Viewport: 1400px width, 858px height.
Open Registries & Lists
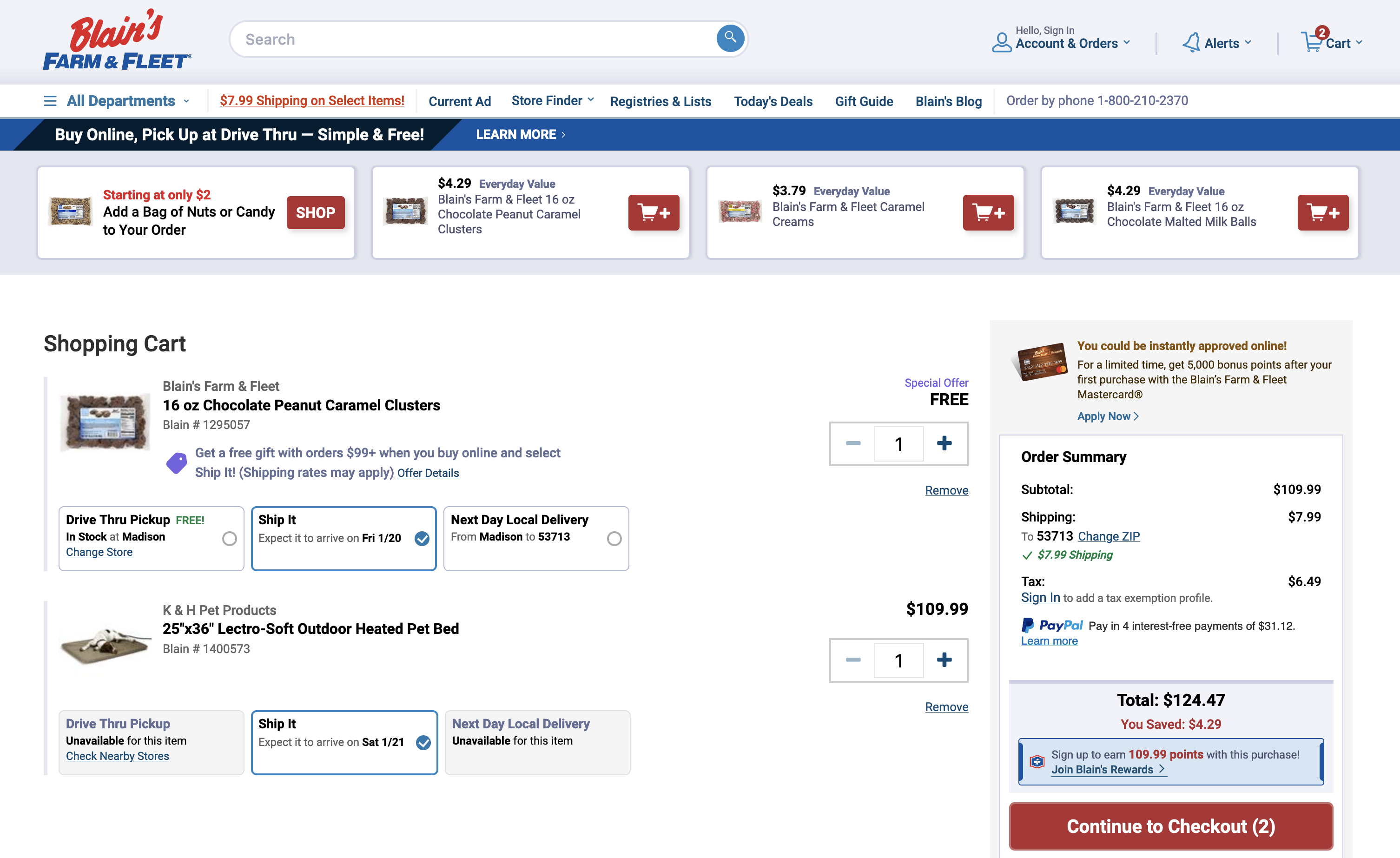[660, 101]
